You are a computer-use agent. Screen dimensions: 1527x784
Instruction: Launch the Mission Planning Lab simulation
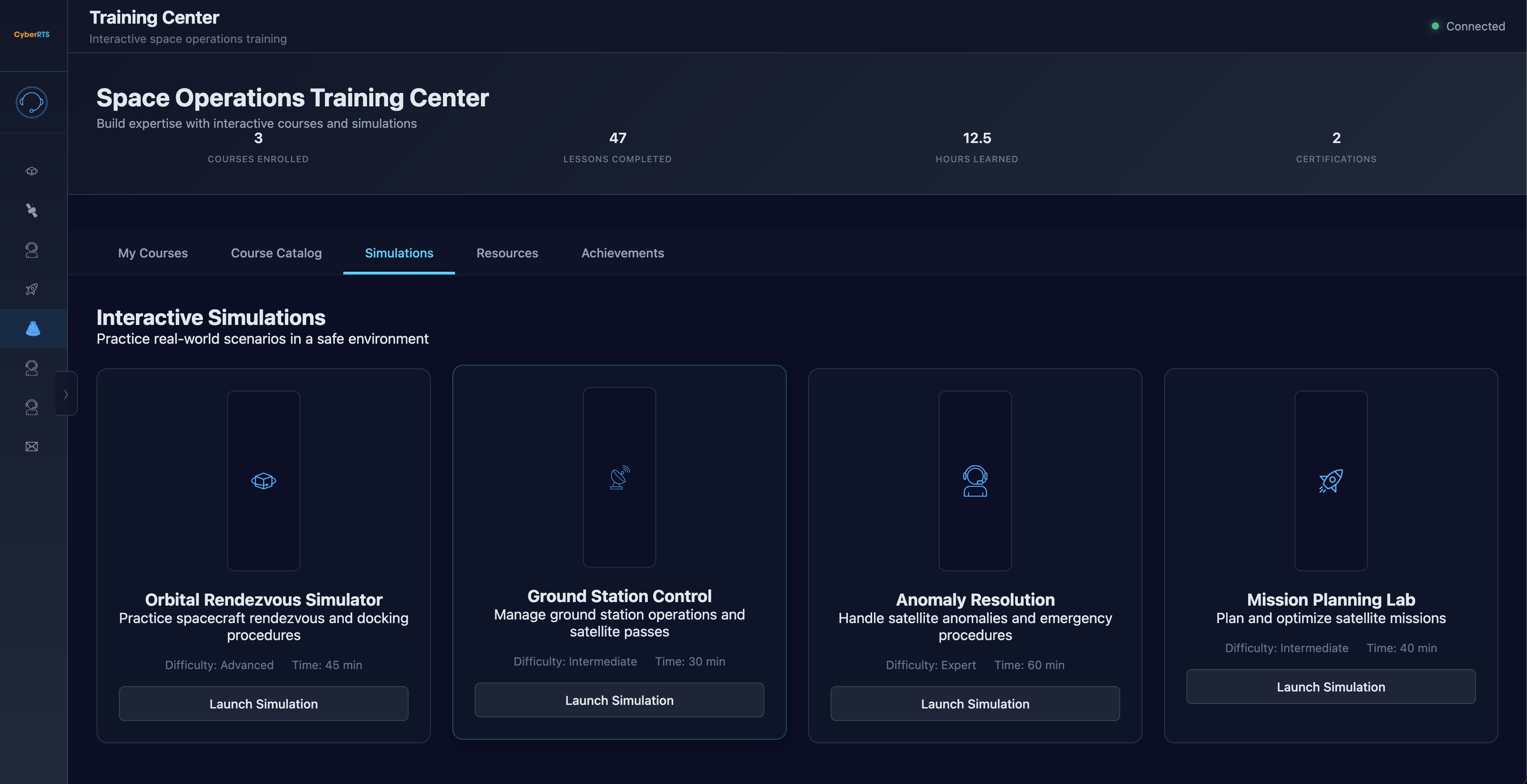click(1330, 687)
